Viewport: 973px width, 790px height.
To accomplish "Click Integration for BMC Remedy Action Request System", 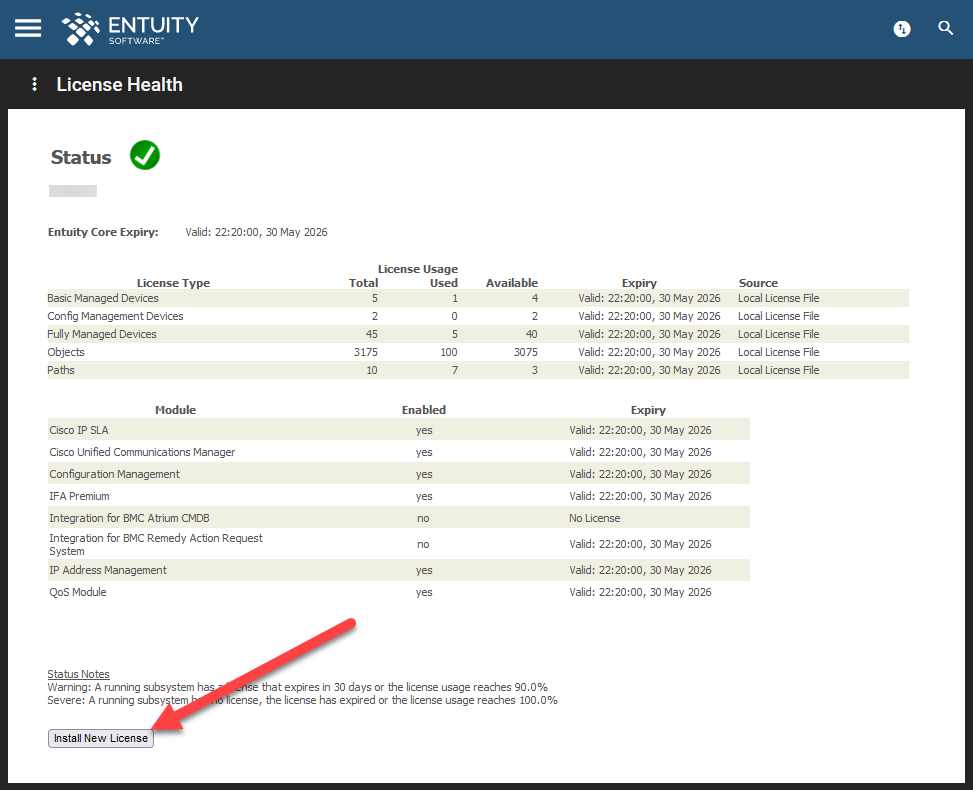I will [156, 544].
